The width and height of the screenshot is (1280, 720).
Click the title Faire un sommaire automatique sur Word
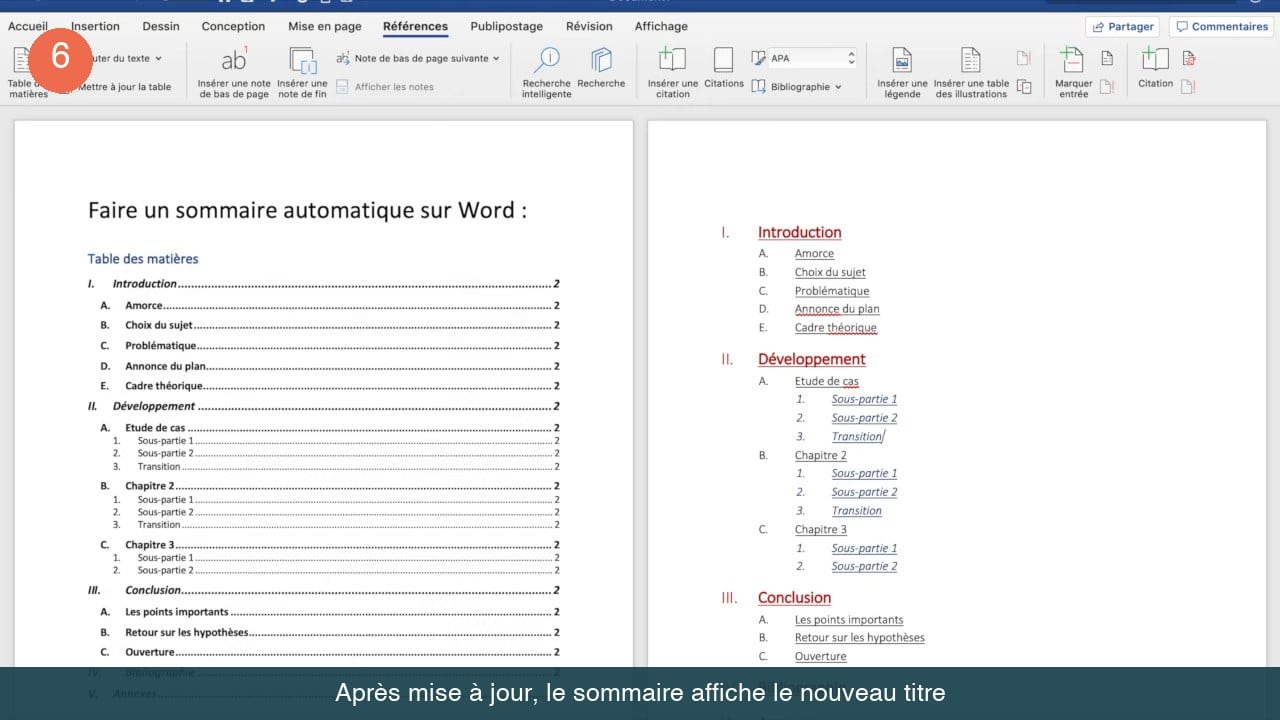(x=307, y=210)
